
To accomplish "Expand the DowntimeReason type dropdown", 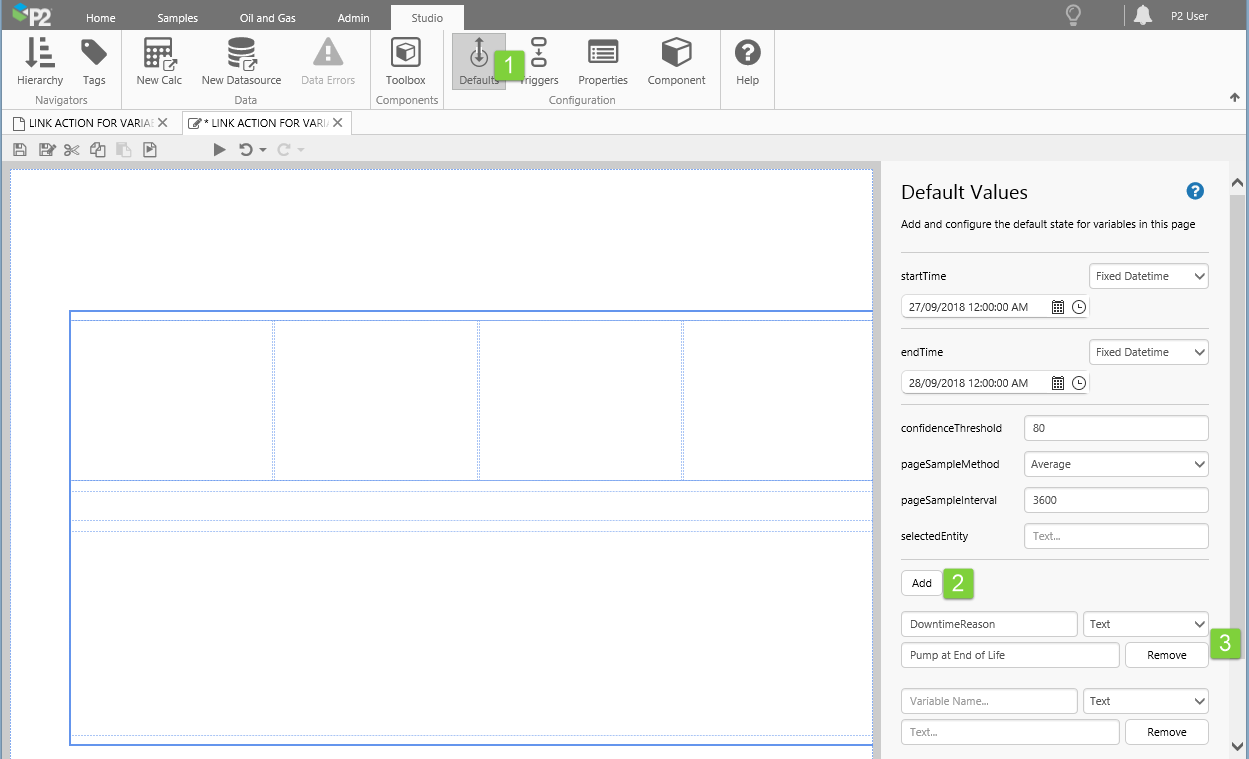I will [x=1146, y=624].
